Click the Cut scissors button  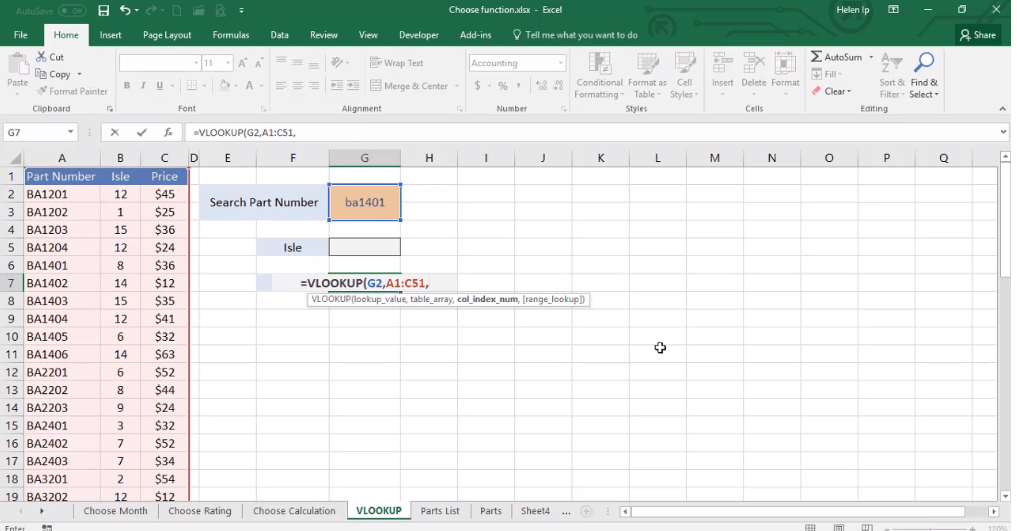coord(50,57)
